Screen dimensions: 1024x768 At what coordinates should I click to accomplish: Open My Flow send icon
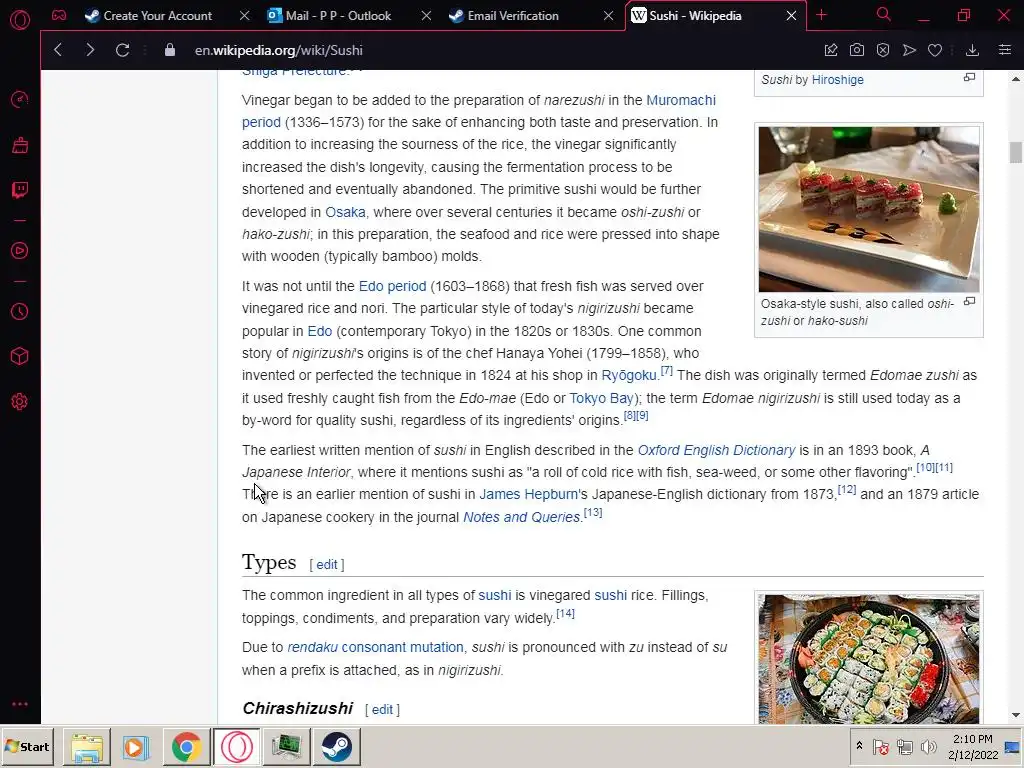[909, 50]
